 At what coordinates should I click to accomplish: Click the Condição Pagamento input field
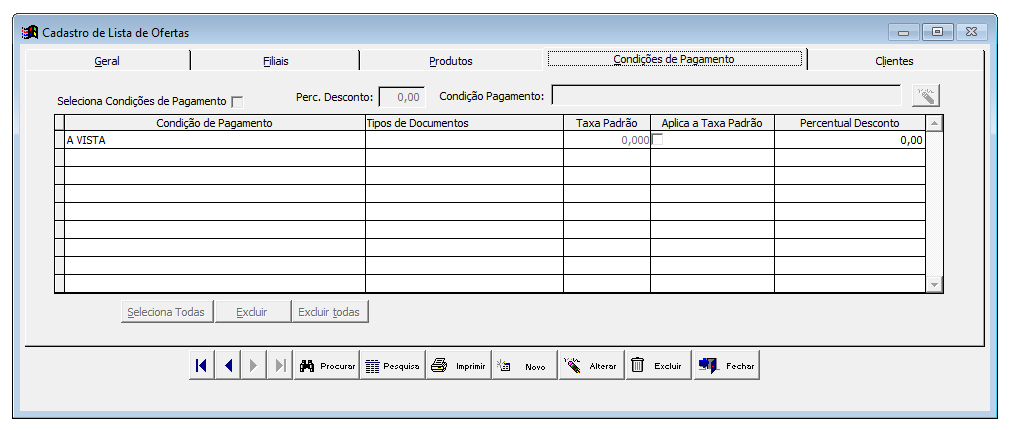tap(726, 96)
